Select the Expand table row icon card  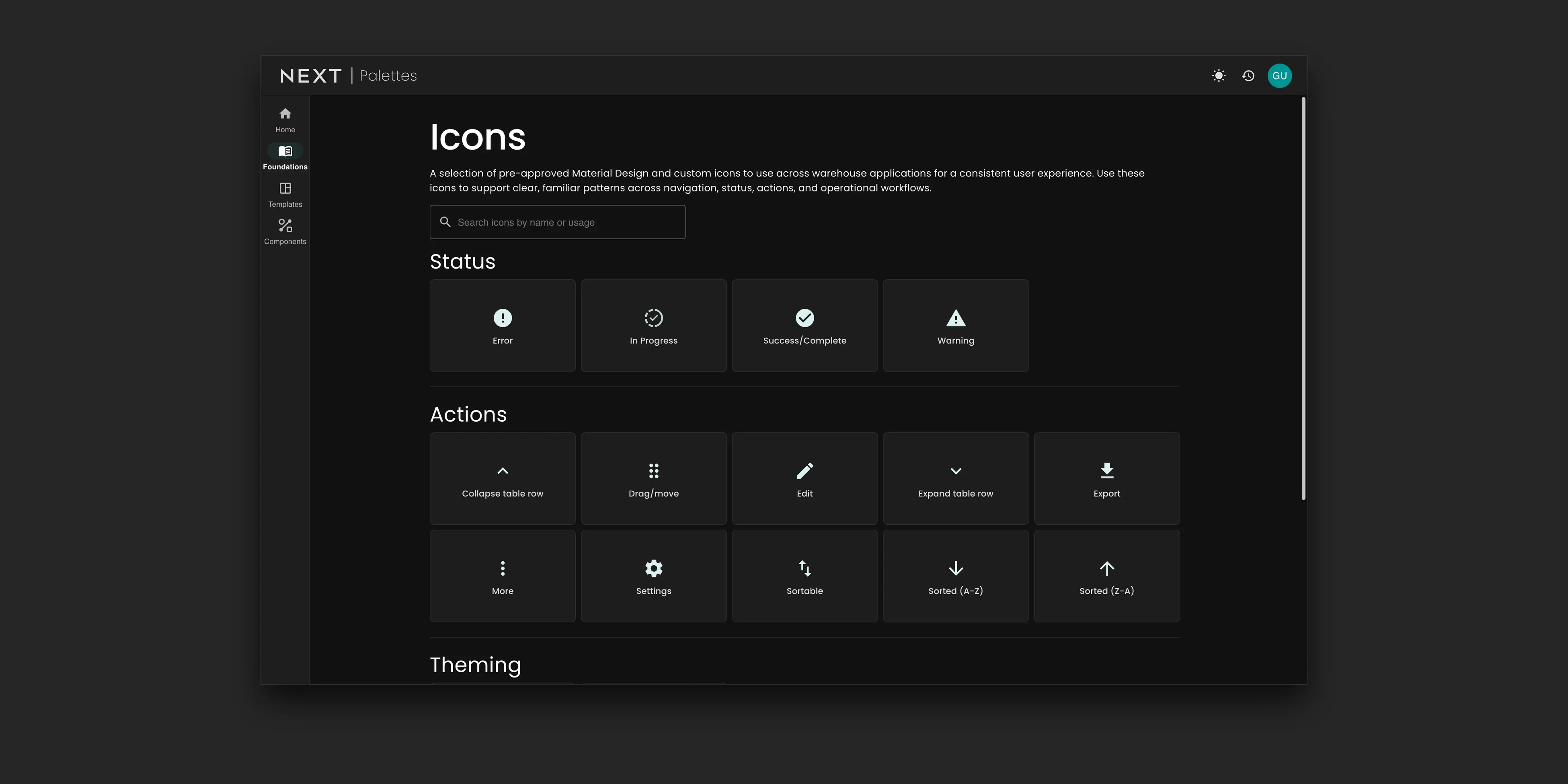pos(956,478)
